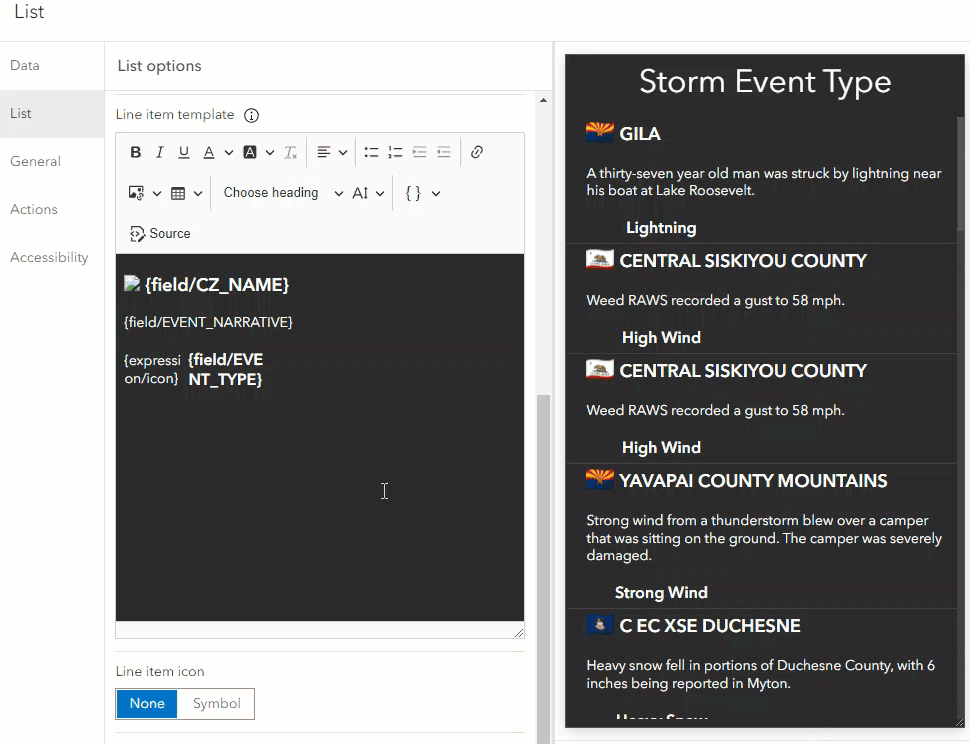Viewport: 970px width, 744px height.
Task: Switch to Source editing mode
Action: 160,234
